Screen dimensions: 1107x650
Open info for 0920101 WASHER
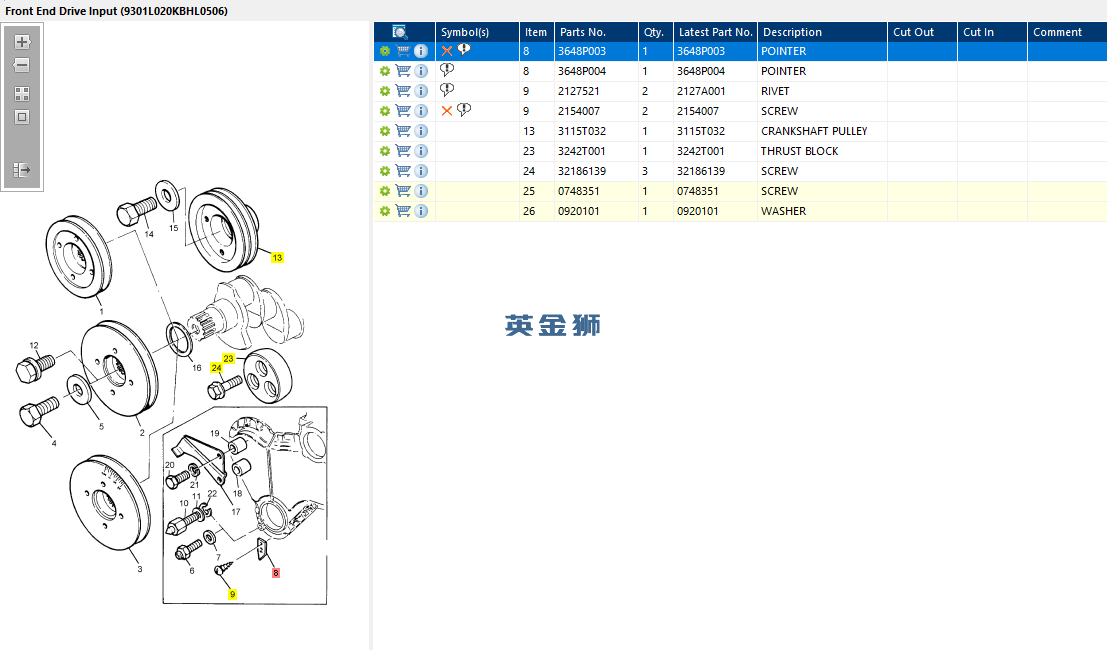421,211
